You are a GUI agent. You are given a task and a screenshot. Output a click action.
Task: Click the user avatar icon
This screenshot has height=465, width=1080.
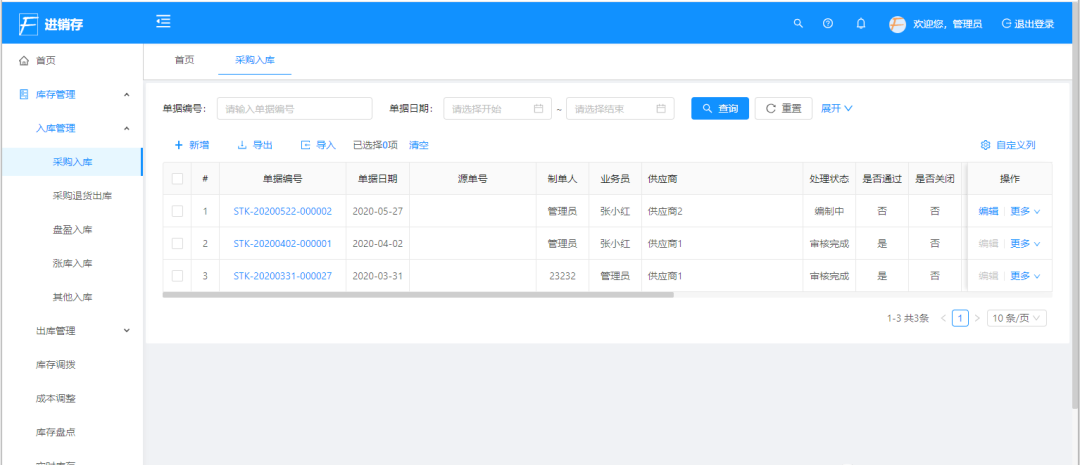[897, 24]
